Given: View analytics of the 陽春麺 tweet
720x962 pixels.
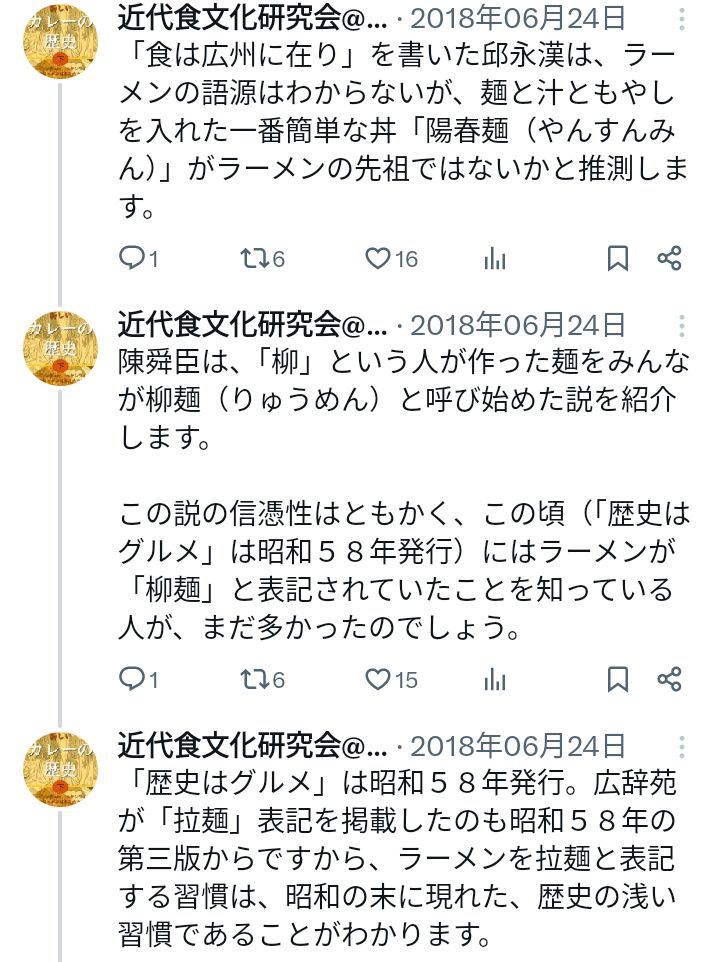Looking at the screenshot, I should (494, 259).
